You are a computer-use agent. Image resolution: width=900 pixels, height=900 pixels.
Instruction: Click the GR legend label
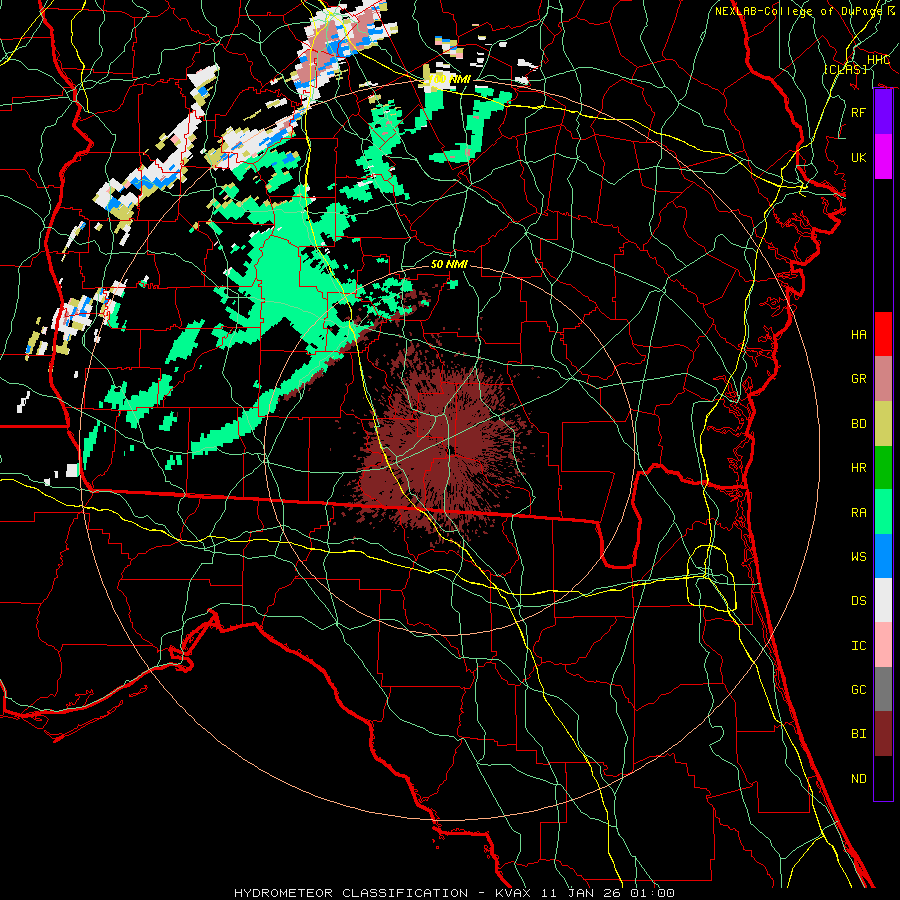click(858, 379)
